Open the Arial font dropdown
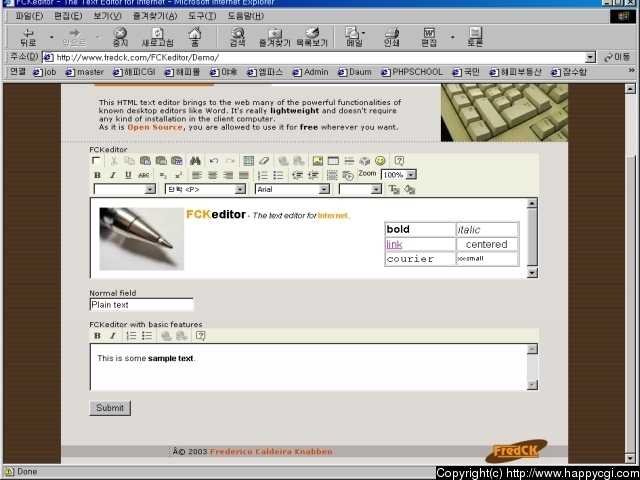 pyautogui.click(x=324, y=189)
